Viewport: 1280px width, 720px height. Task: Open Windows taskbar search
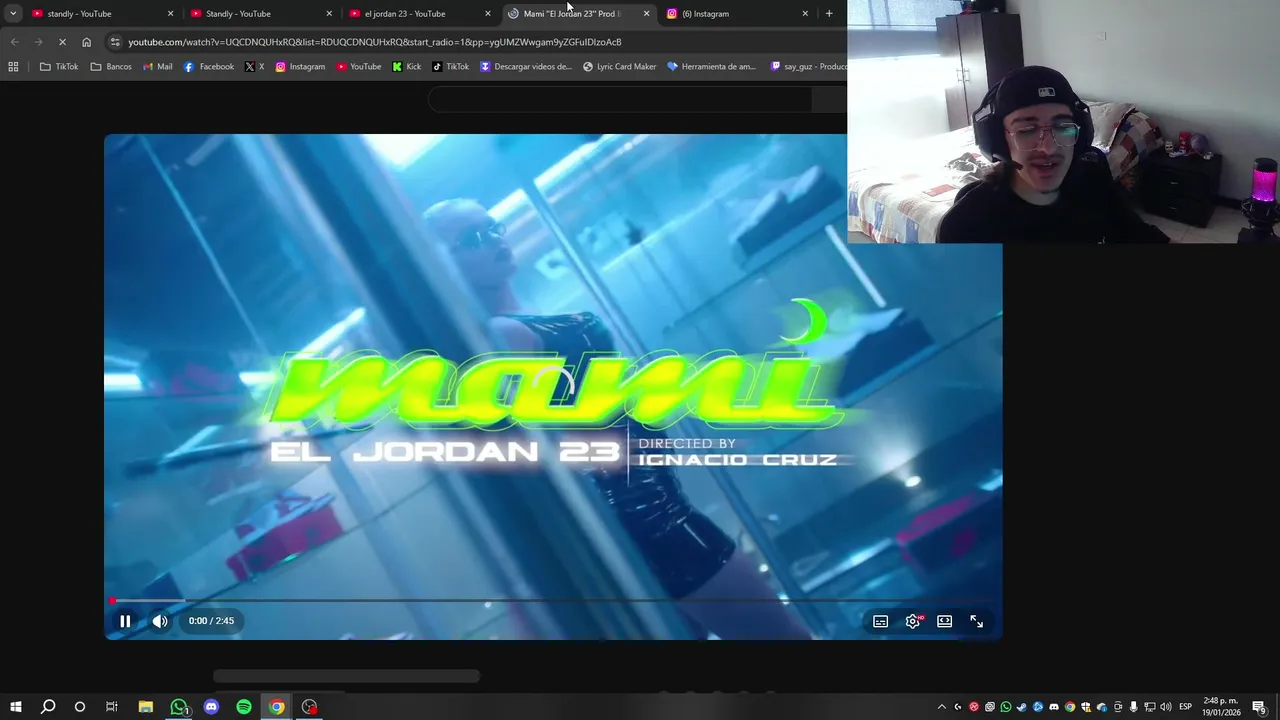coord(48,707)
